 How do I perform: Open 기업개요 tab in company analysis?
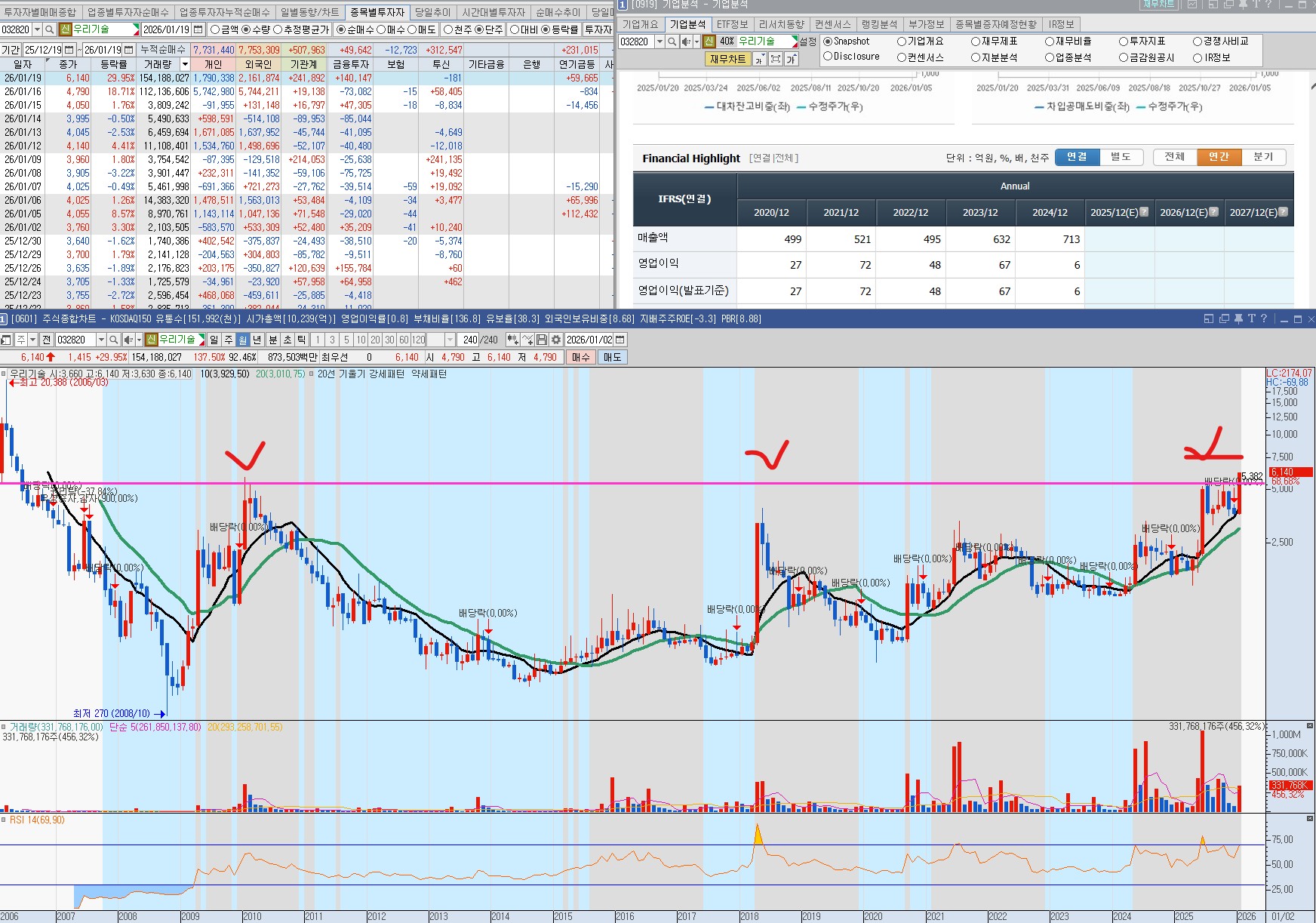641,24
